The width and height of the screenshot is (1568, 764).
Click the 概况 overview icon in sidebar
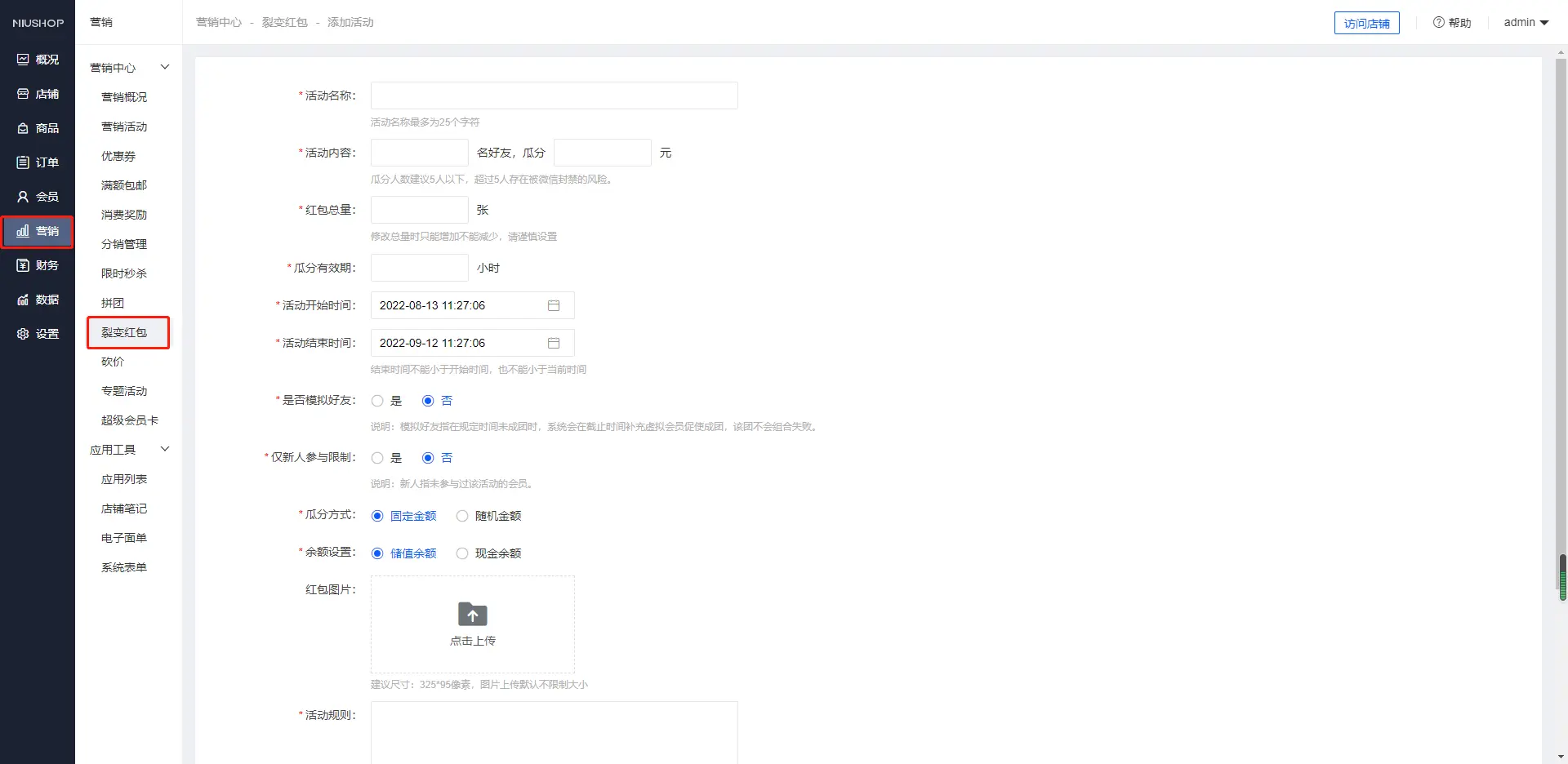click(23, 60)
